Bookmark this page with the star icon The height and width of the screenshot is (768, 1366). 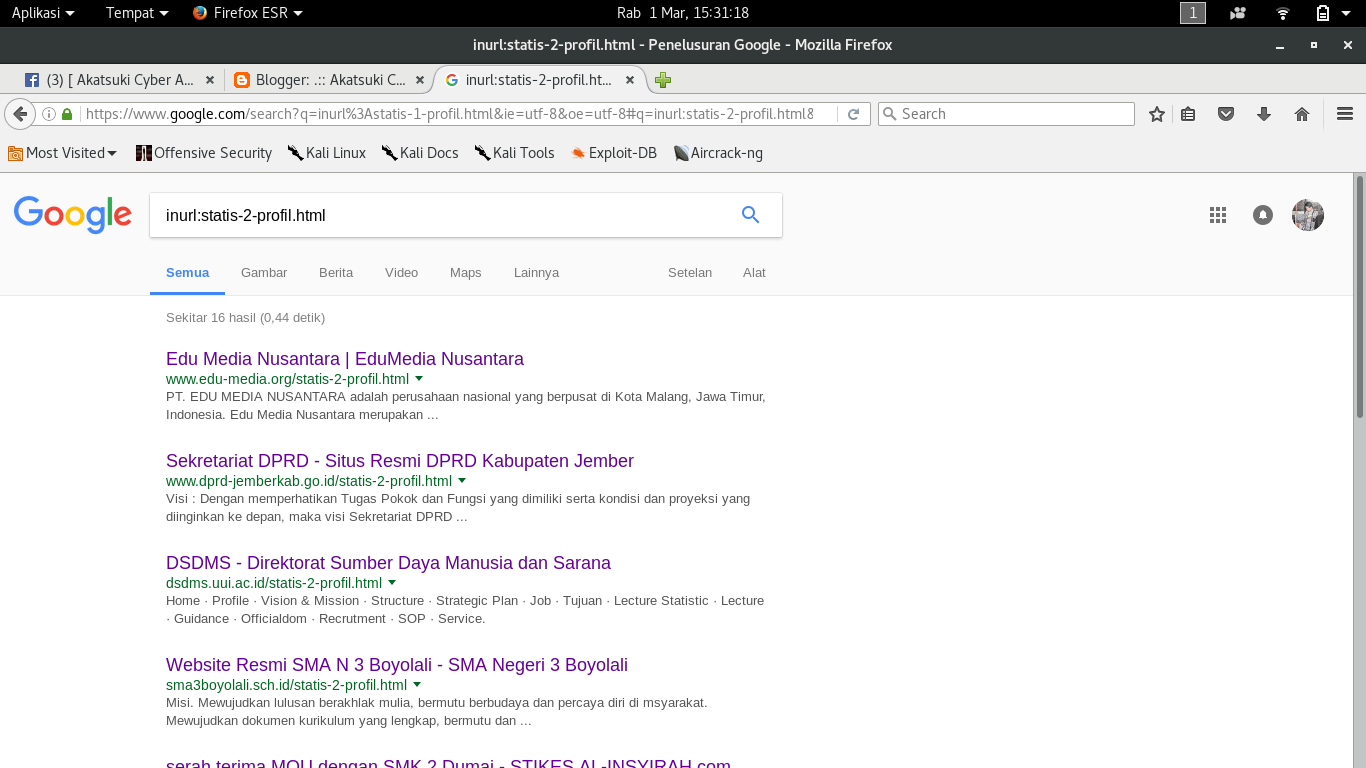coord(1157,114)
